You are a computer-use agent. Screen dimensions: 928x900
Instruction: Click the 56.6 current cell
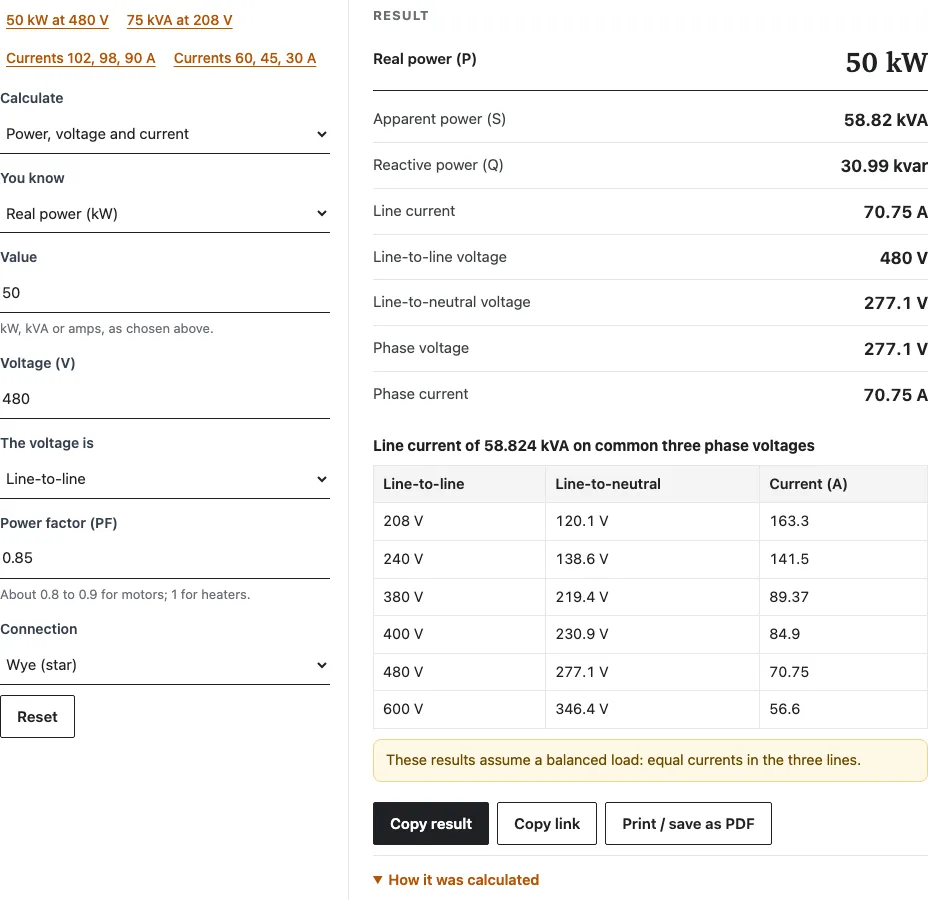pos(843,709)
